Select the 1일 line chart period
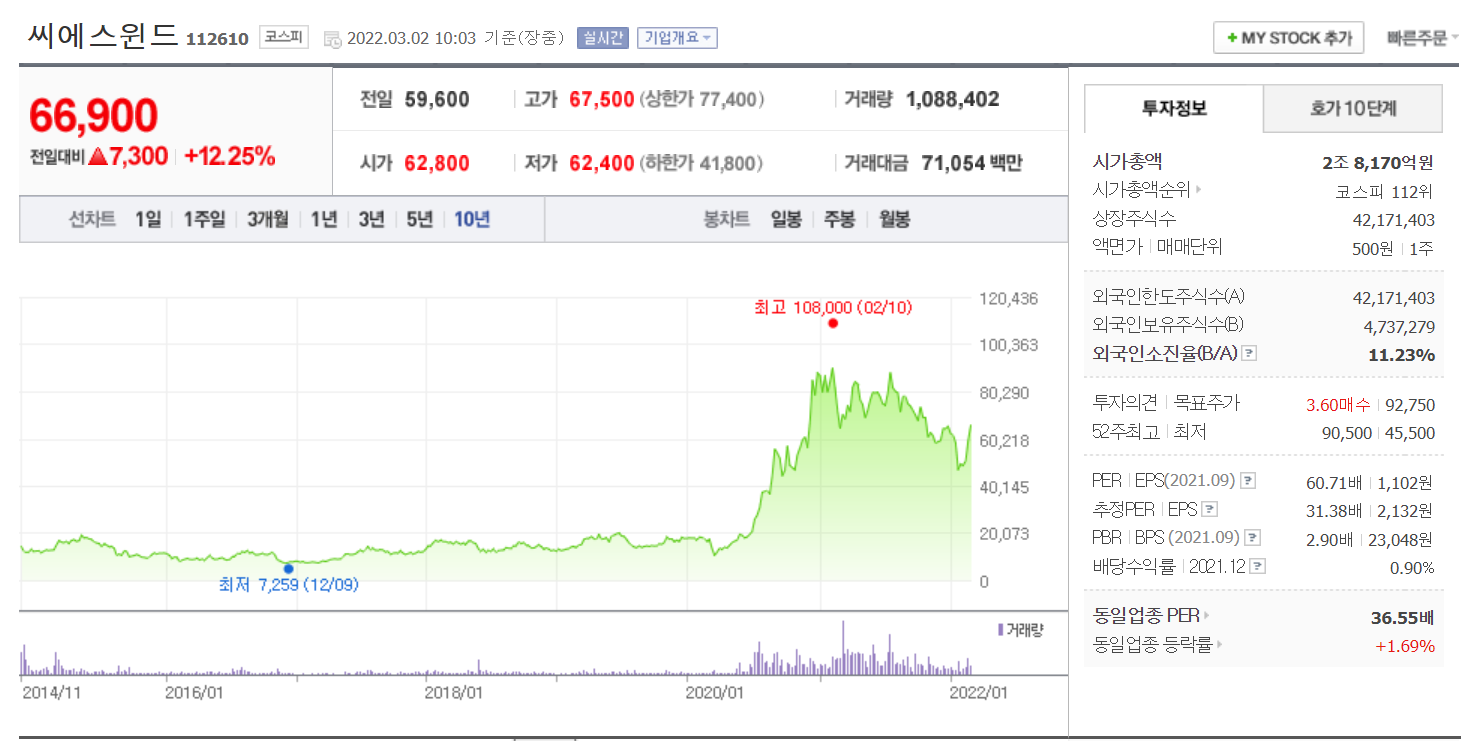The image size is (1483, 741). coord(148,219)
